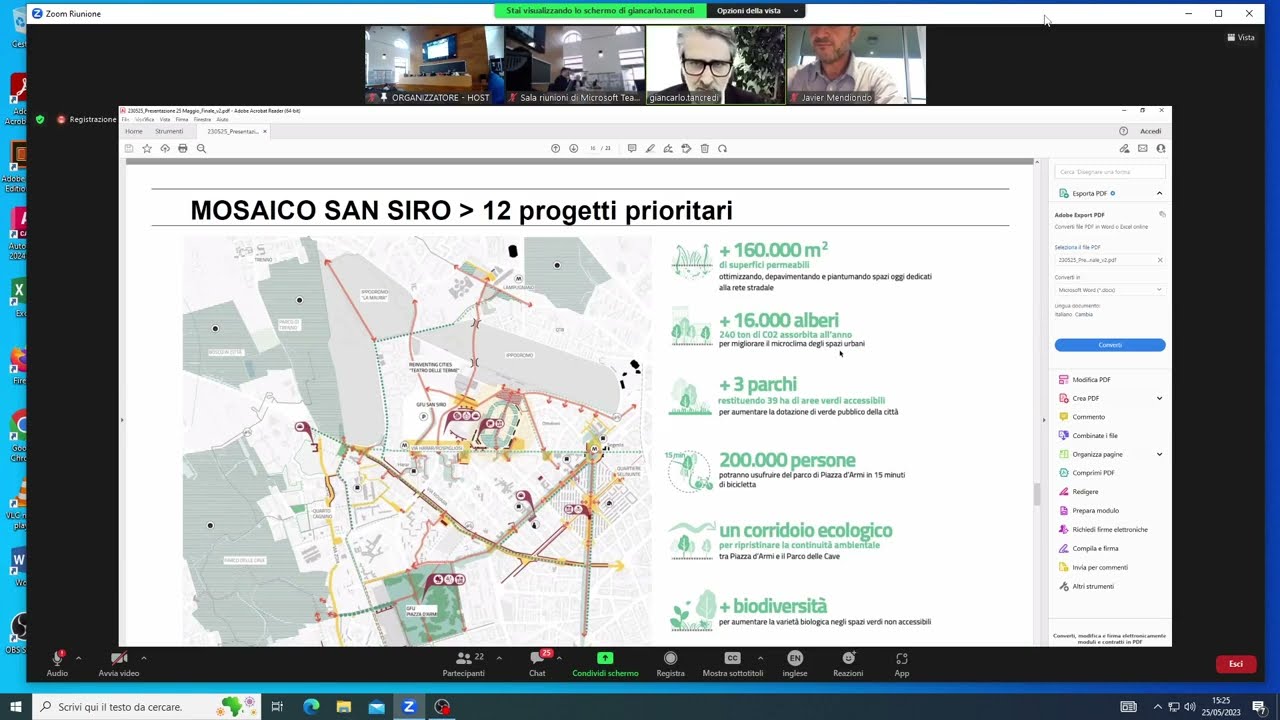Open the Partecipanti panel

[x=463, y=658]
